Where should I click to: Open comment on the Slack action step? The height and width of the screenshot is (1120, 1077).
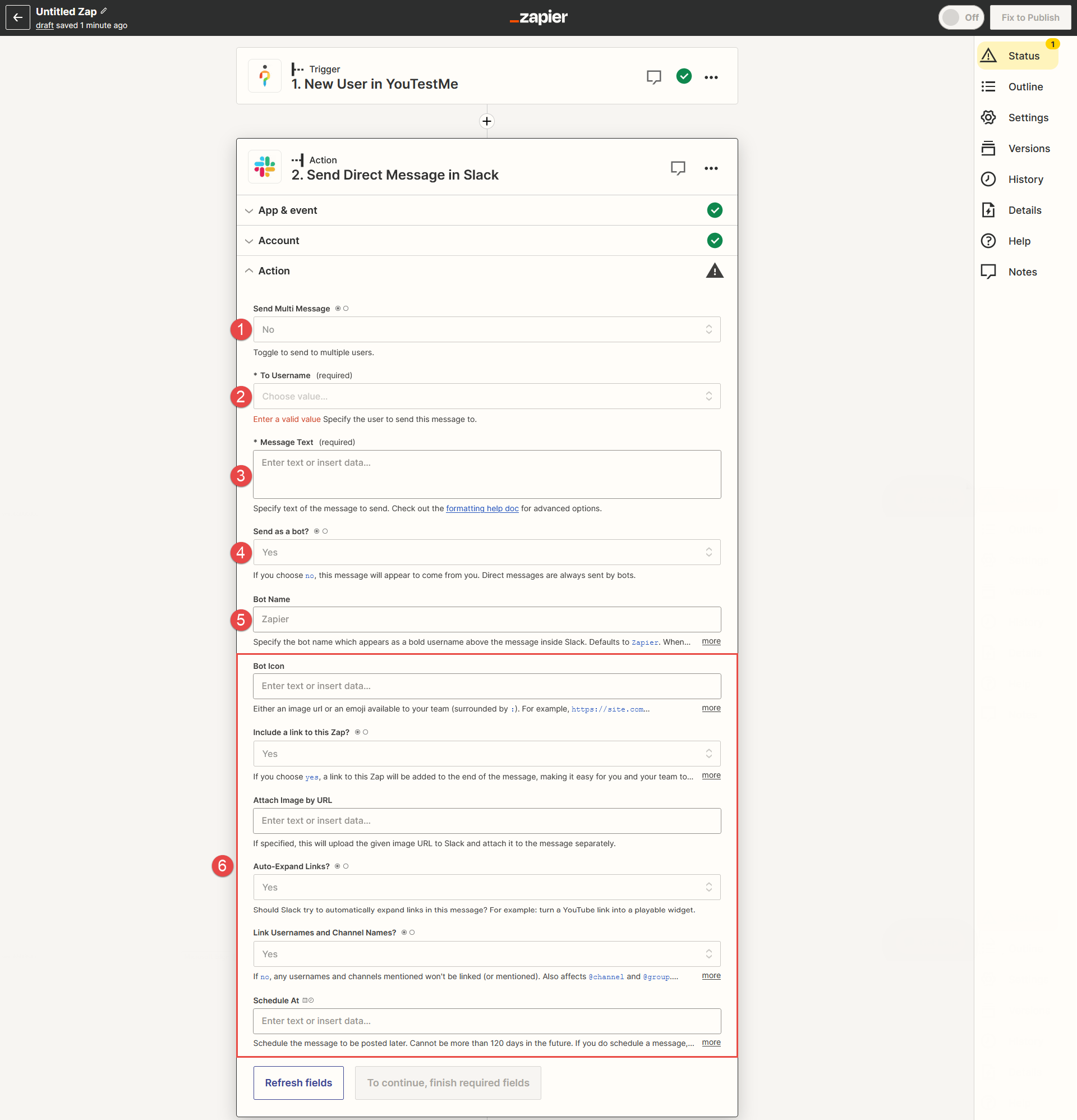click(678, 168)
